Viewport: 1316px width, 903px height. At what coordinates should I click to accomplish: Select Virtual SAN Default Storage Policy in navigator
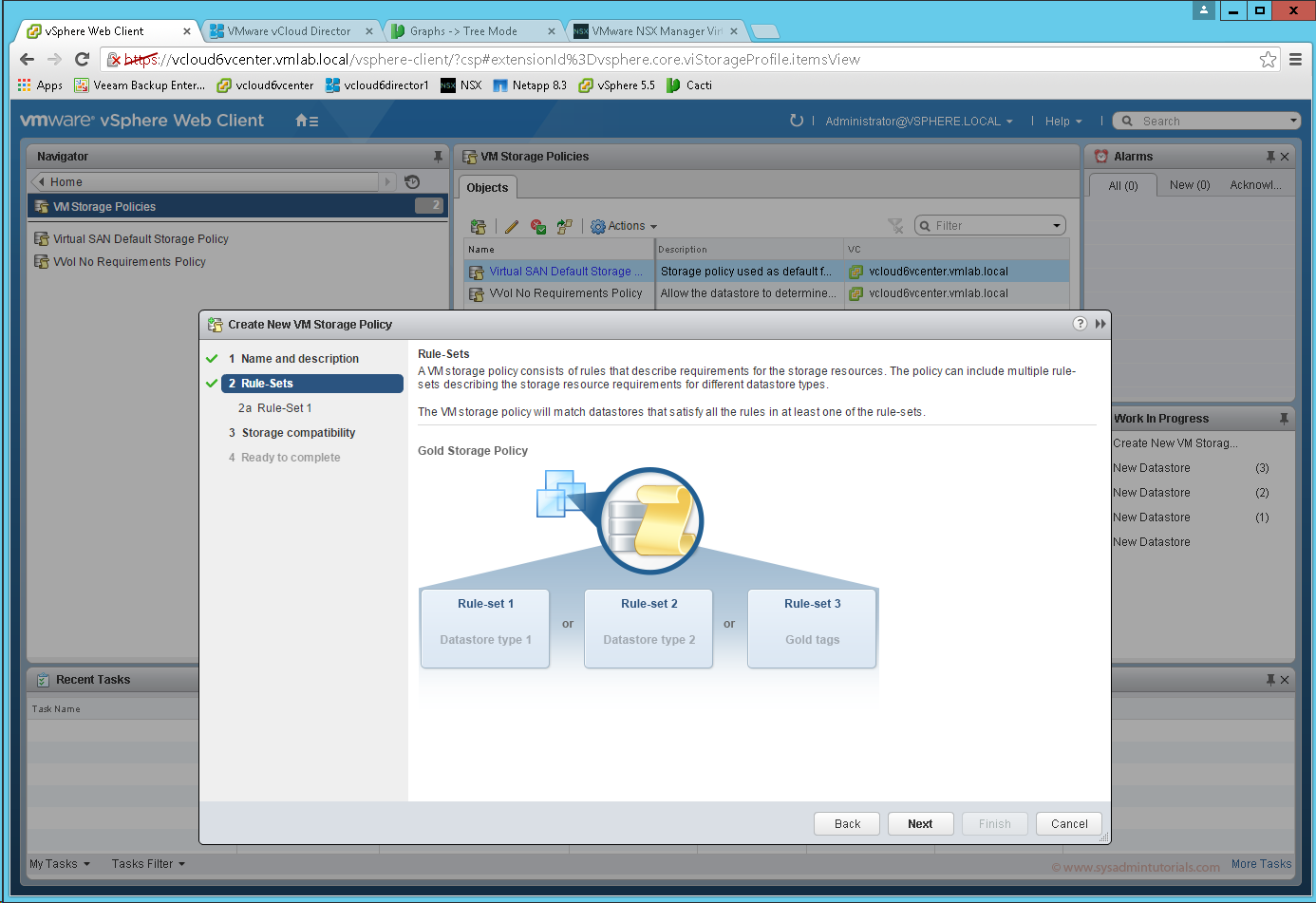coord(141,239)
